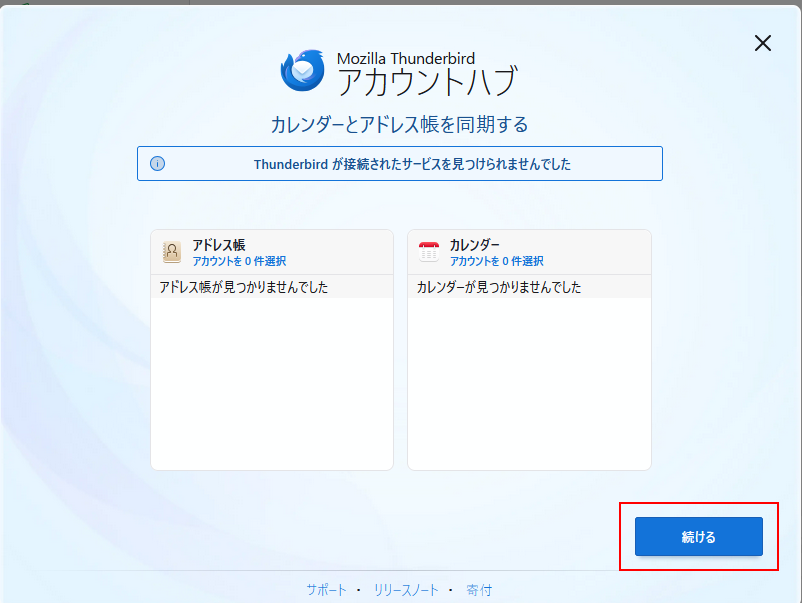802x603 pixels.
Task: Click the Thunderbird が接続されたサービスを見つけられませんでした message
Action: coord(412,164)
